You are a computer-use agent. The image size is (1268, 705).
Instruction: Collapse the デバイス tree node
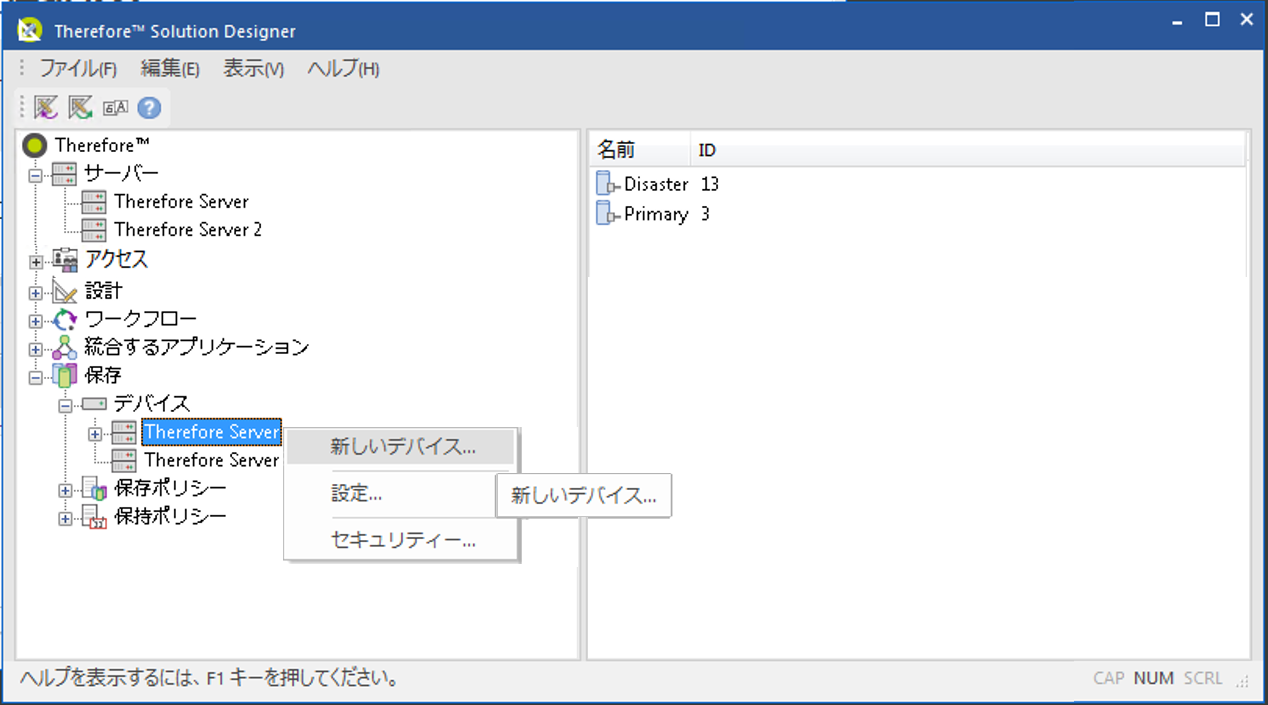(66, 406)
